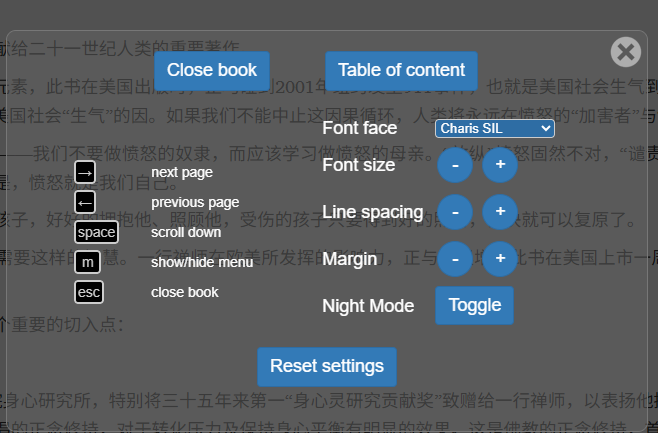This screenshot has height=433, width=658.
Task: Open the Font face dropdown
Action: pos(495,128)
